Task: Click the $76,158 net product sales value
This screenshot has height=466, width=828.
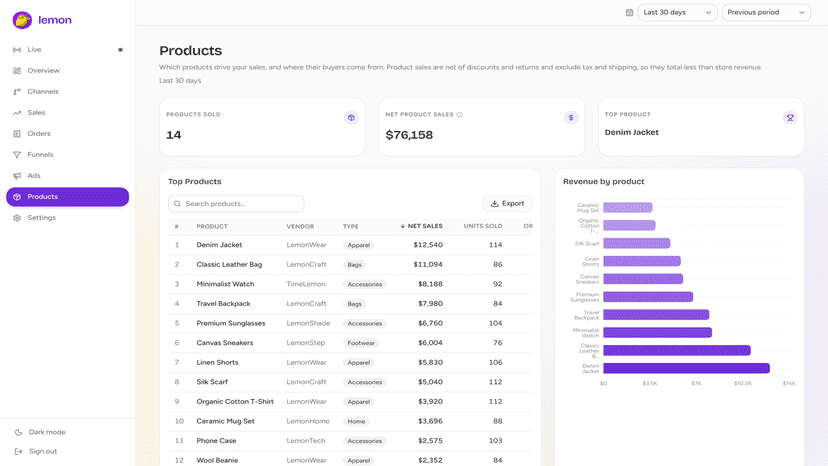Action: (x=409, y=135)
